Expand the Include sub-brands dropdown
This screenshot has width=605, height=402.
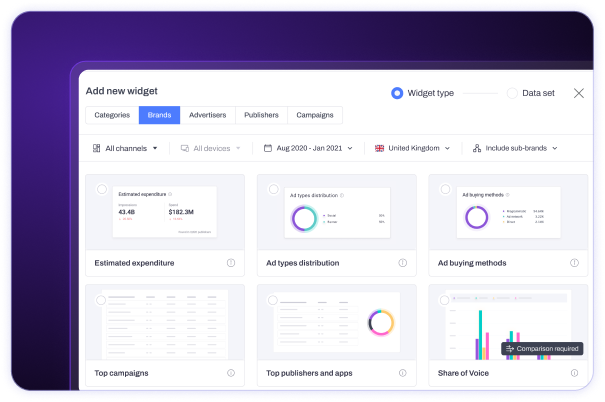coord(515,148)
